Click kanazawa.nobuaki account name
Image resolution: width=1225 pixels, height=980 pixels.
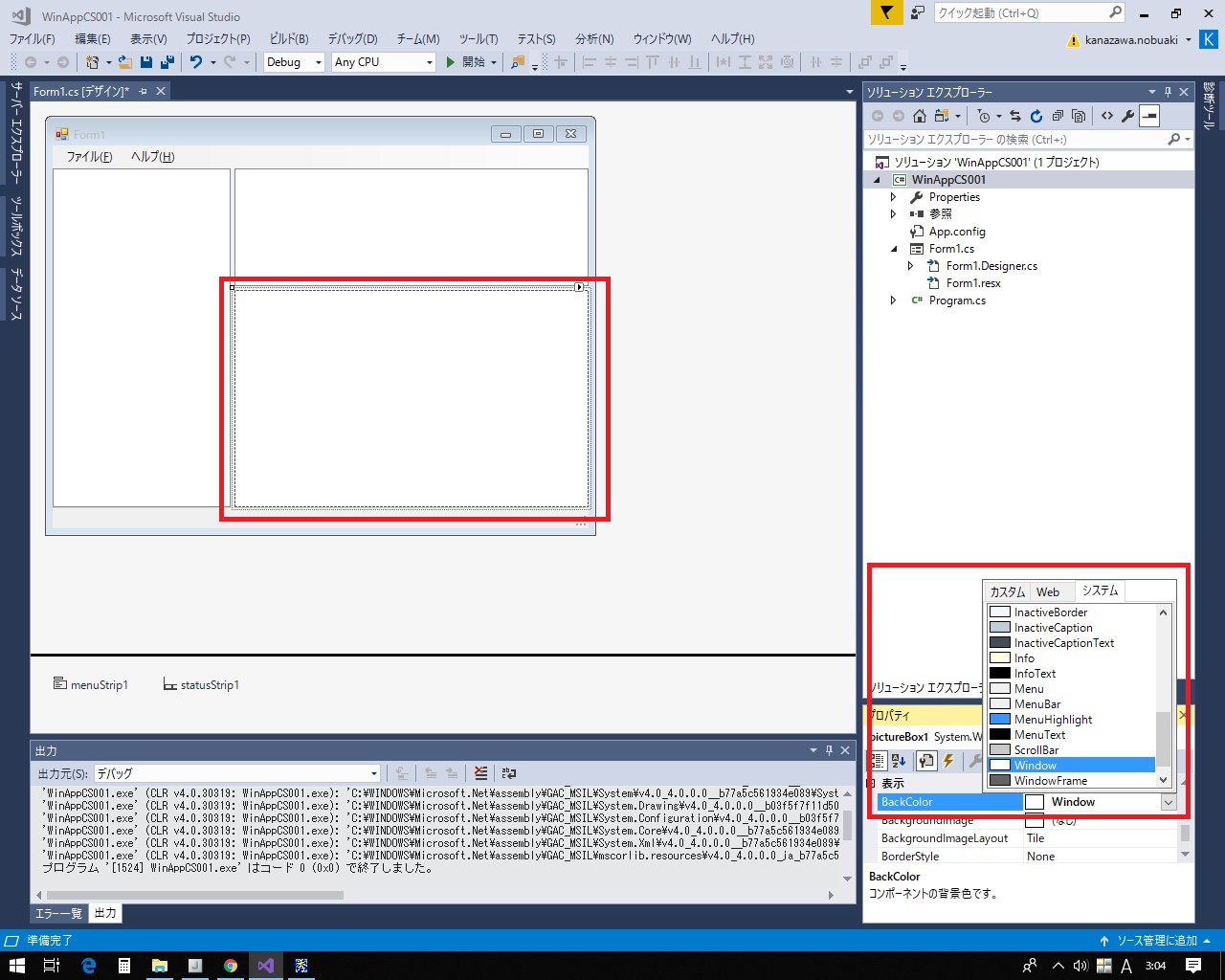1131,40
